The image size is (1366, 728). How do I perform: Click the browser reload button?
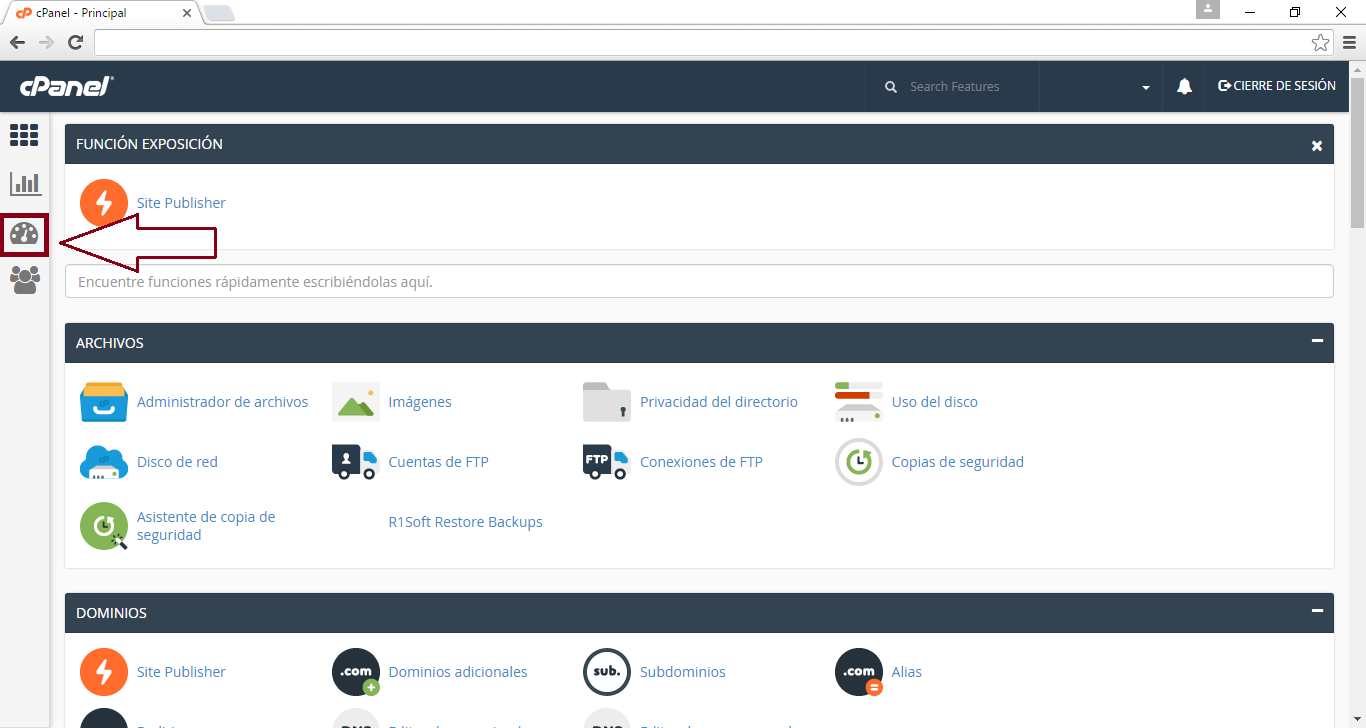[75, 42]
